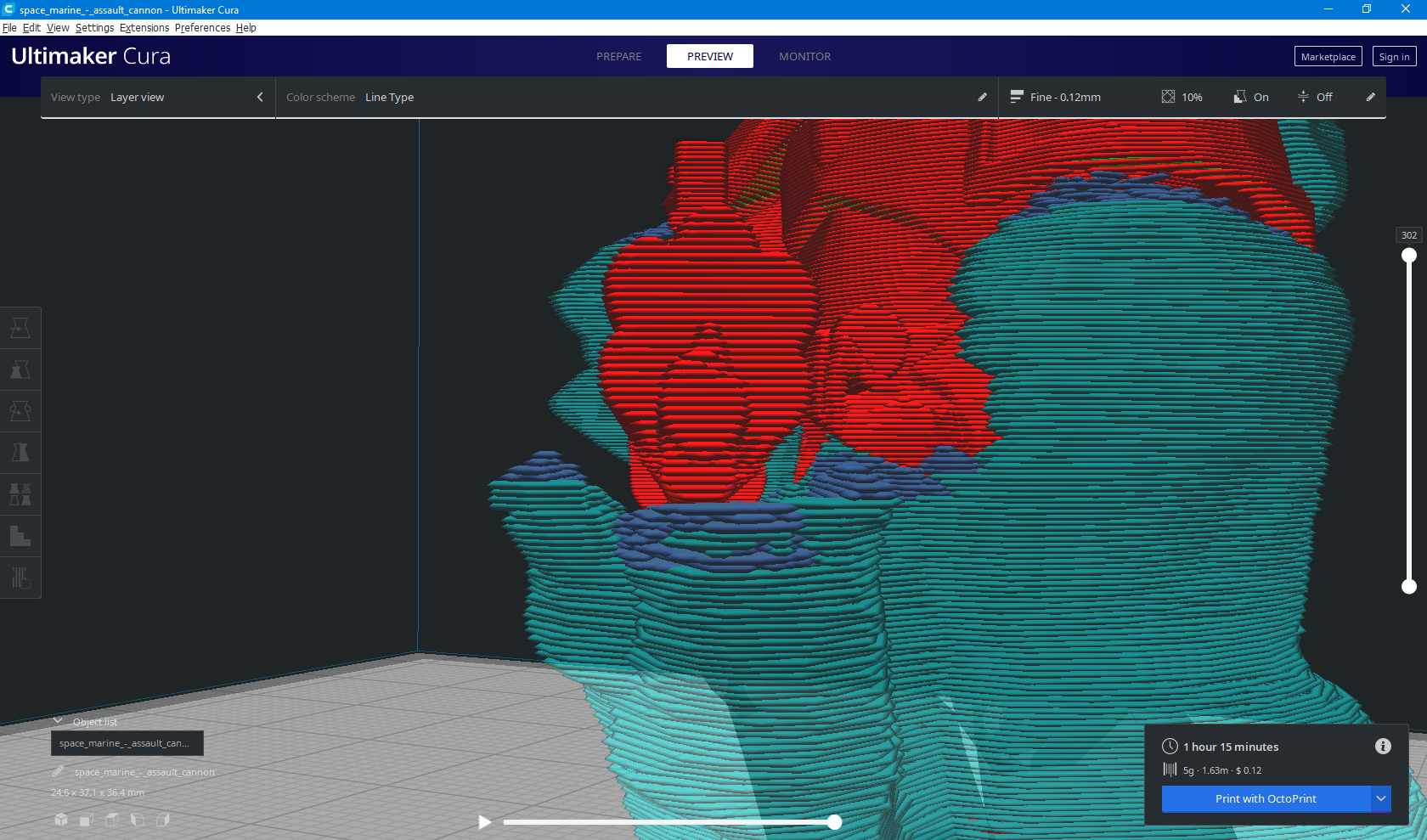1427x840 pixels.
Task: Click the dimensions text 24.6 x 37.1 x 36.4 mm
Action: point(98,792)
